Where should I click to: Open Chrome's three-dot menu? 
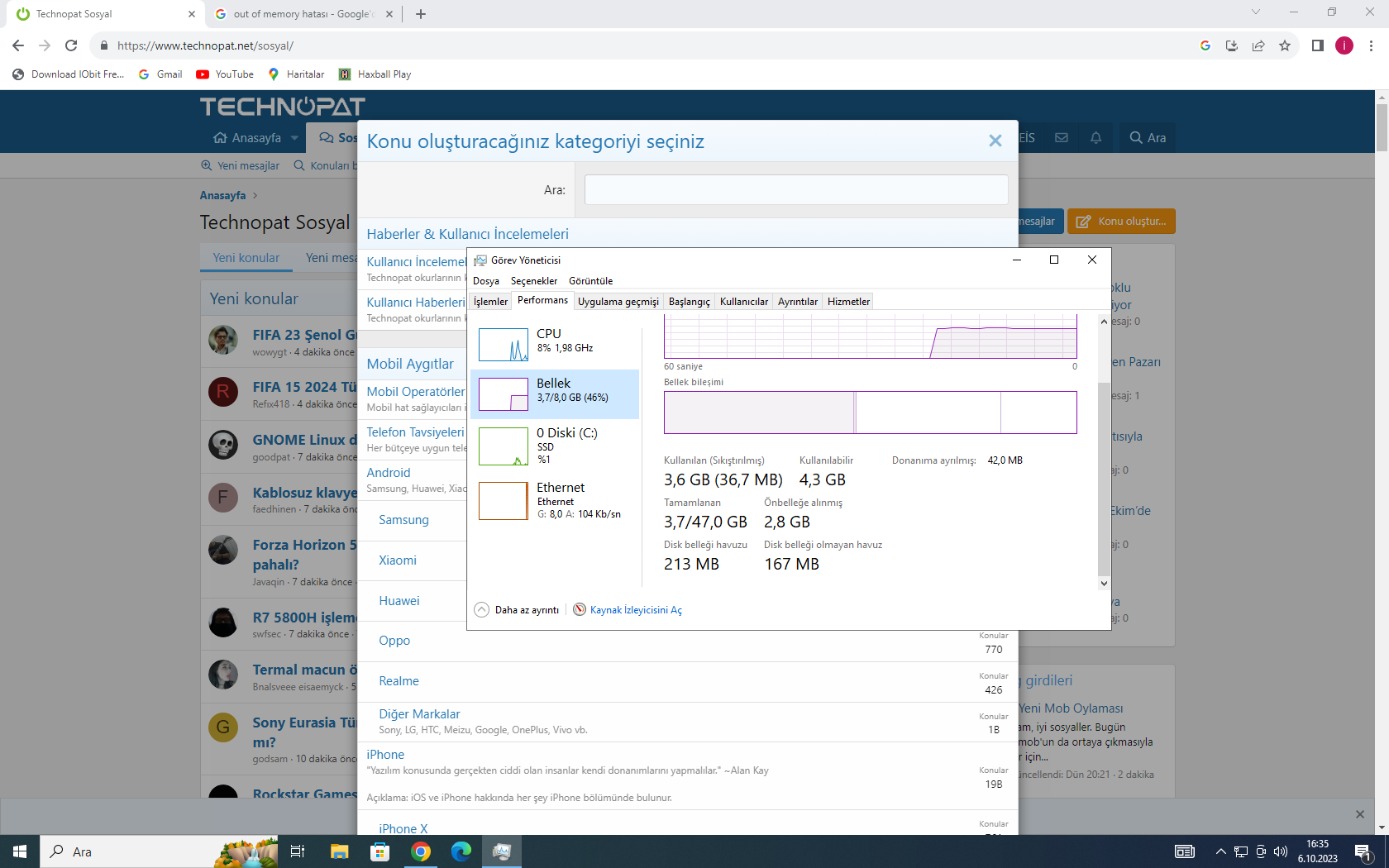tap(1371, 46)
